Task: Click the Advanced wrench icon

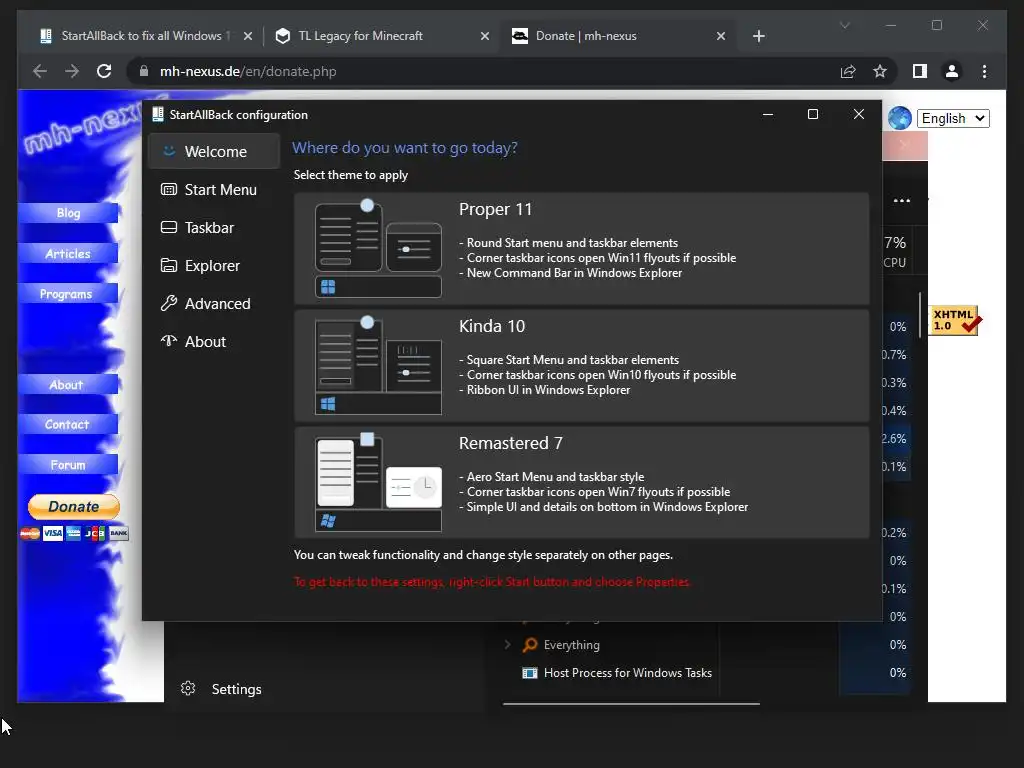Action: (168, 303)
